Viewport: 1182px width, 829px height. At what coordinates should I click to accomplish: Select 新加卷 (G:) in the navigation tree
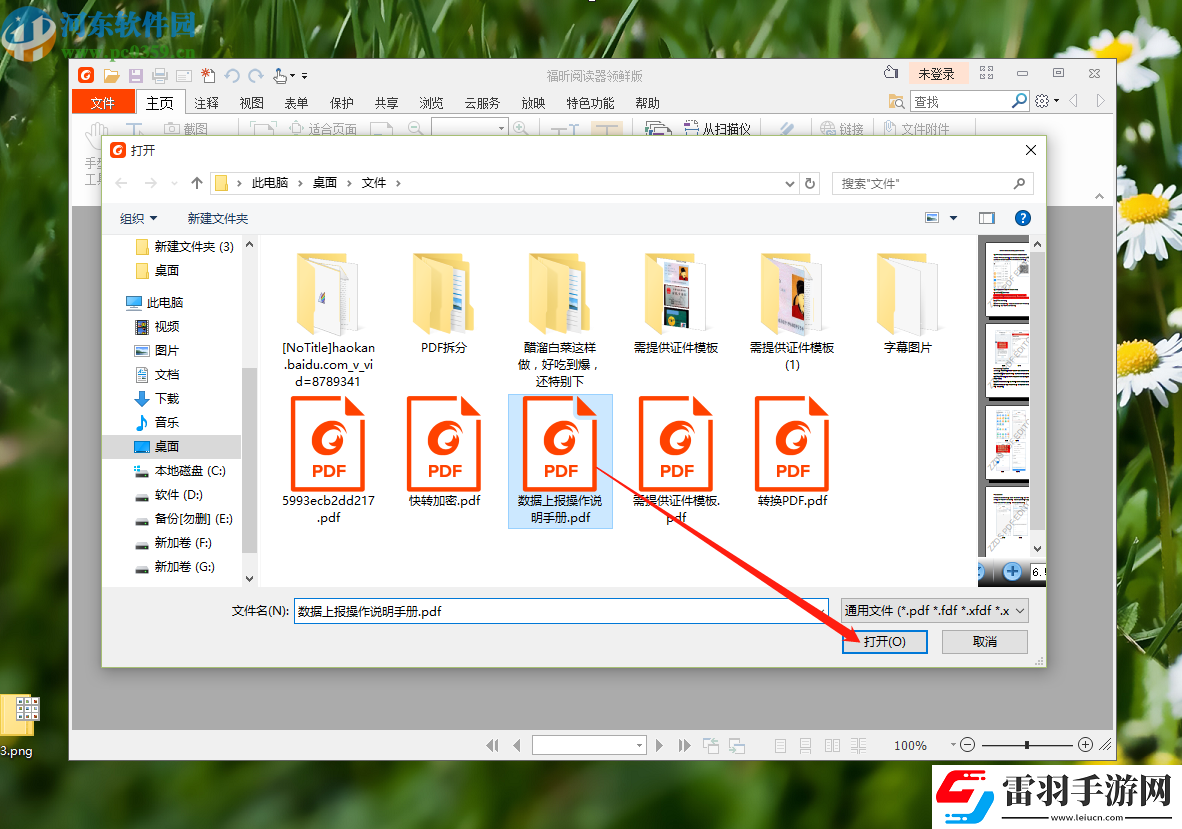[x=175, y=567]
